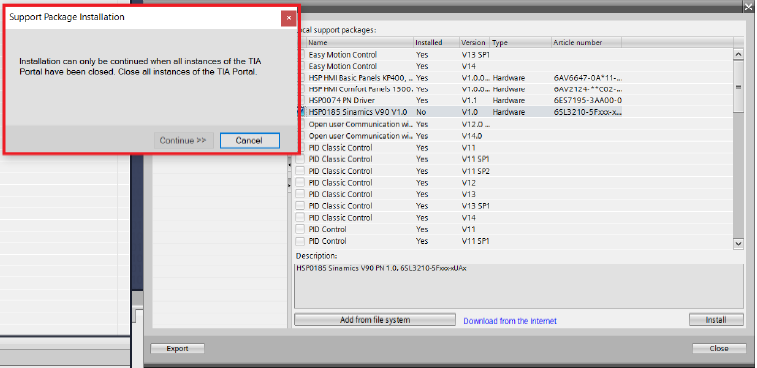Click the scroll down arrow of package list
The image size is (757, 368).
point(738,244)
